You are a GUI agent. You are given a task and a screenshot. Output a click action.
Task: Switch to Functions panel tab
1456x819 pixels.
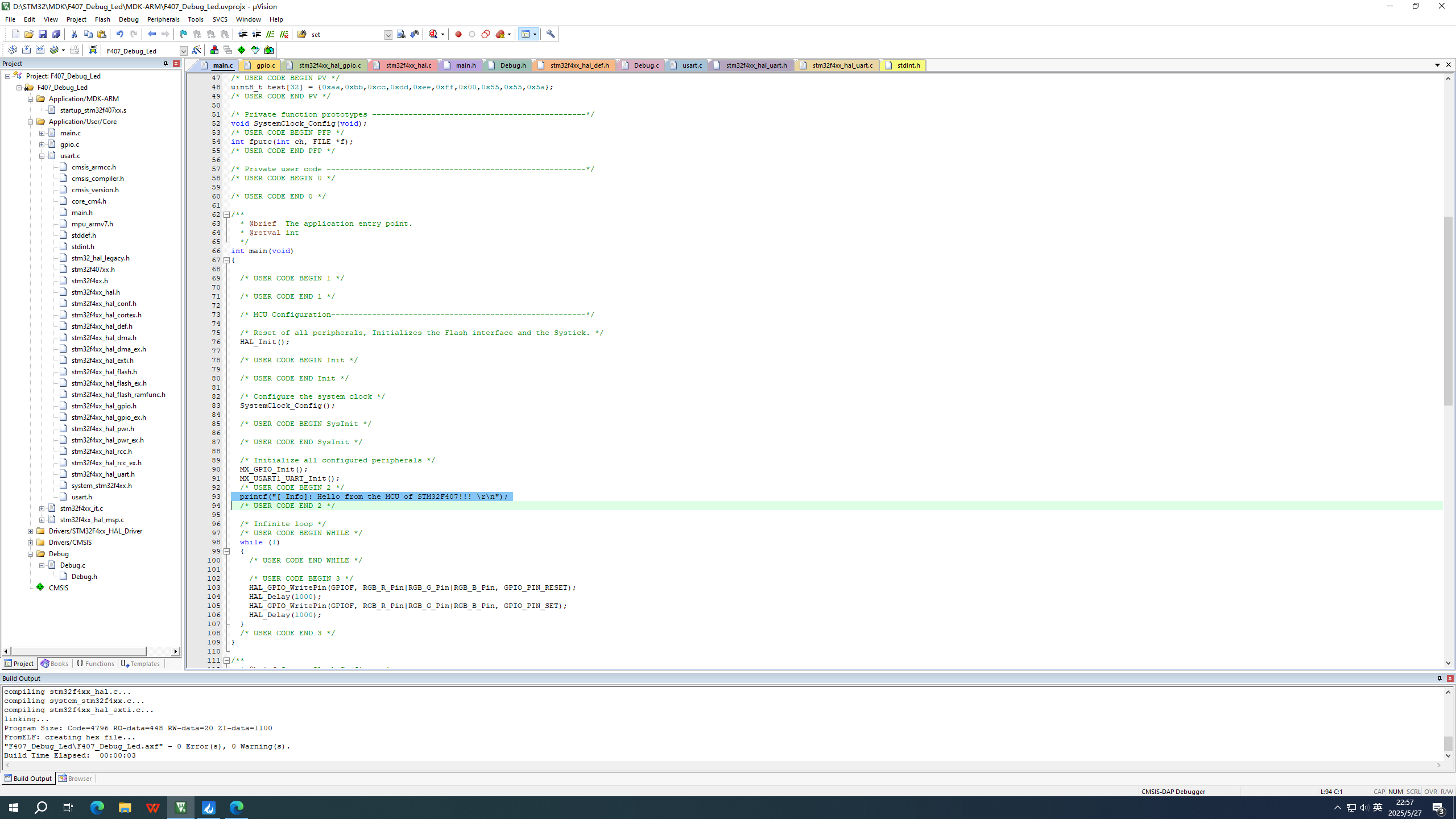point(95,664)
